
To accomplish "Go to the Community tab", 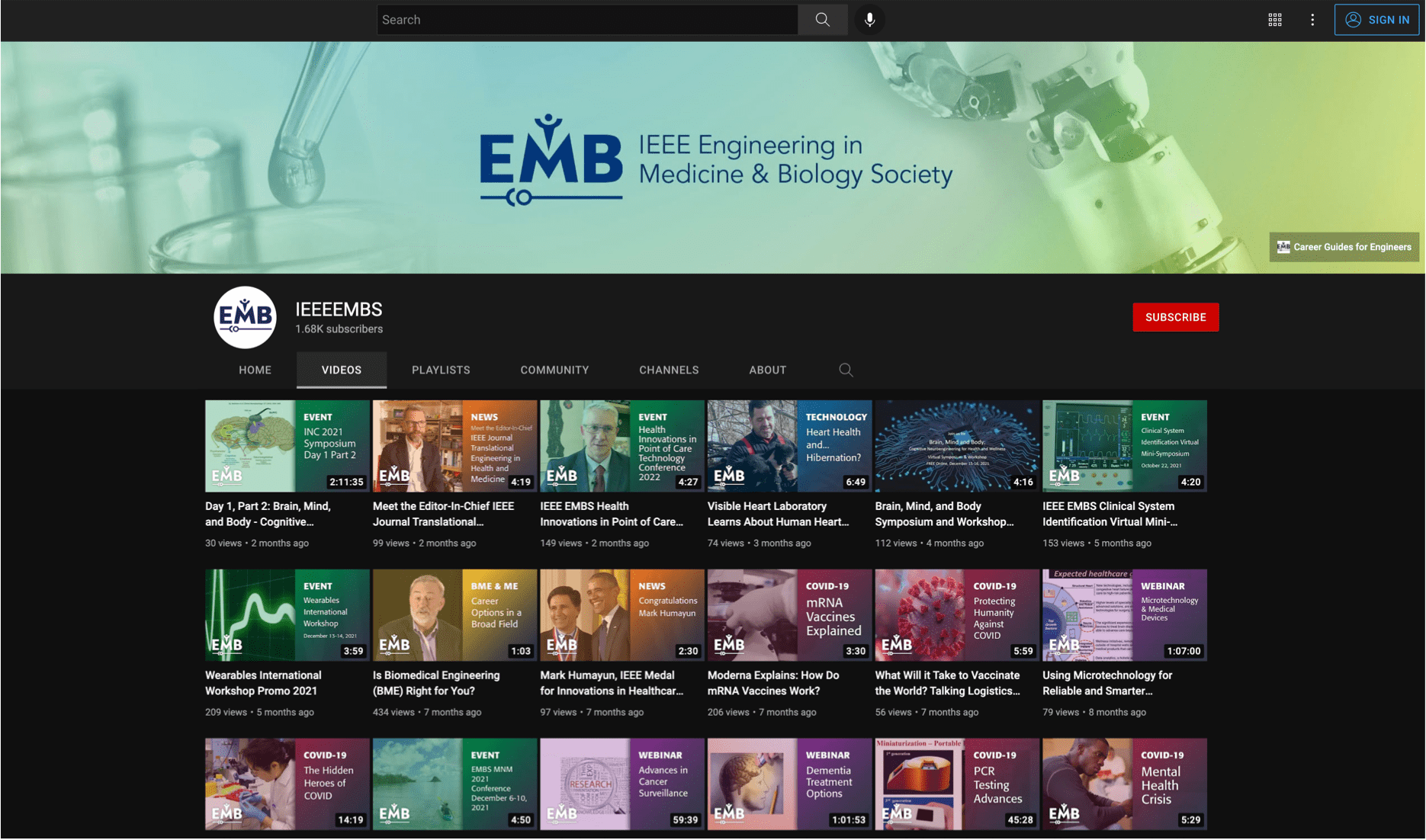I will (554, 370).
